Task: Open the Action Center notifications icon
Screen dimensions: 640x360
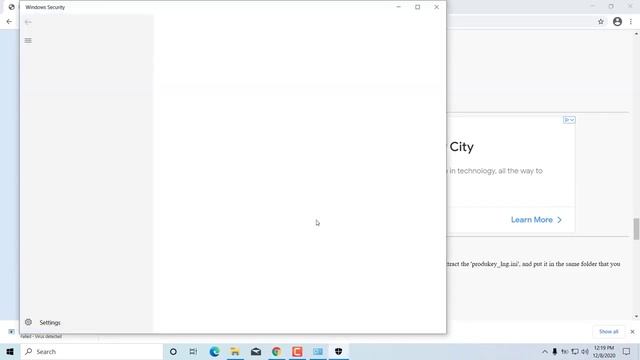Action: coord(627,351)
